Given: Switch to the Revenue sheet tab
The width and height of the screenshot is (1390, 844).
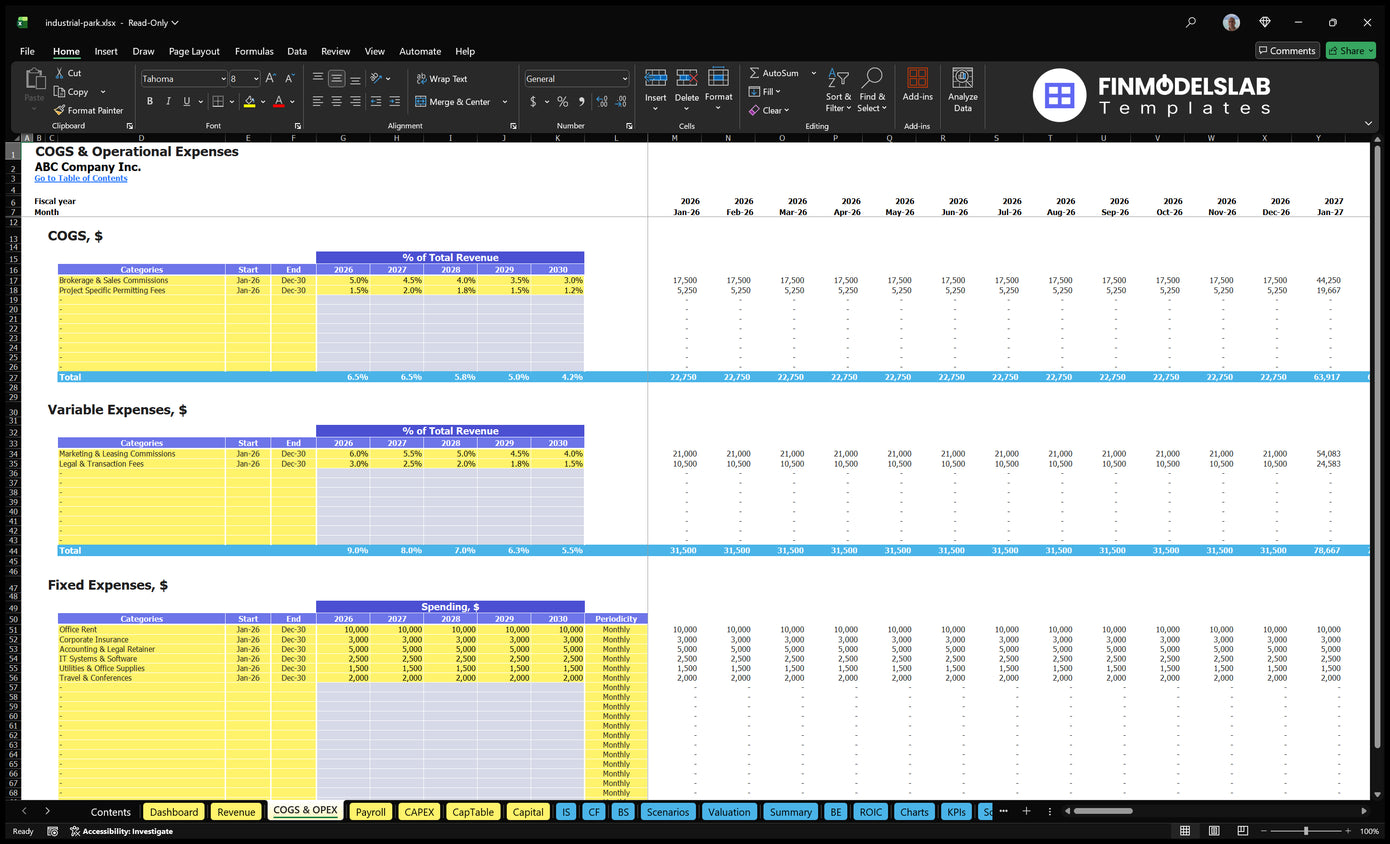Looking at the screenshot, I should (x=236, y=812).
